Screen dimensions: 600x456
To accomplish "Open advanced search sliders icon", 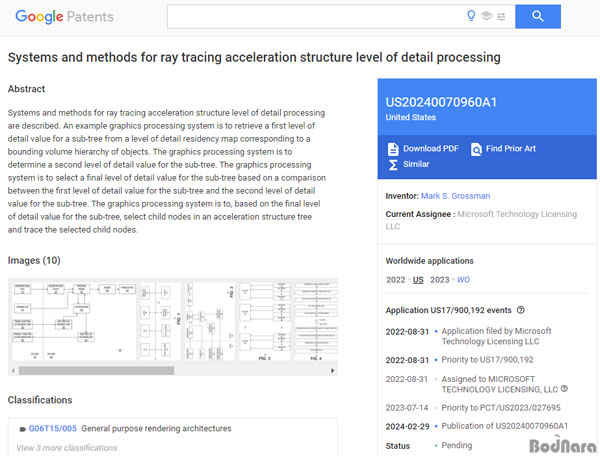I will click(501, 16).
